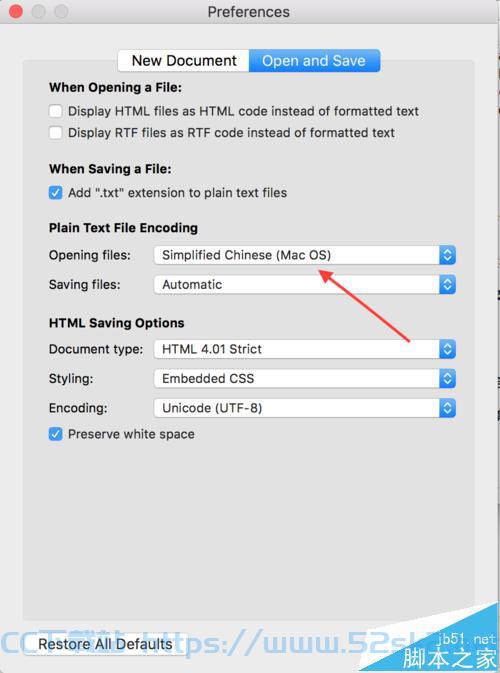Click the Restore All Defaults button
This screenshot has width=500, height=673.
[106, 644]
